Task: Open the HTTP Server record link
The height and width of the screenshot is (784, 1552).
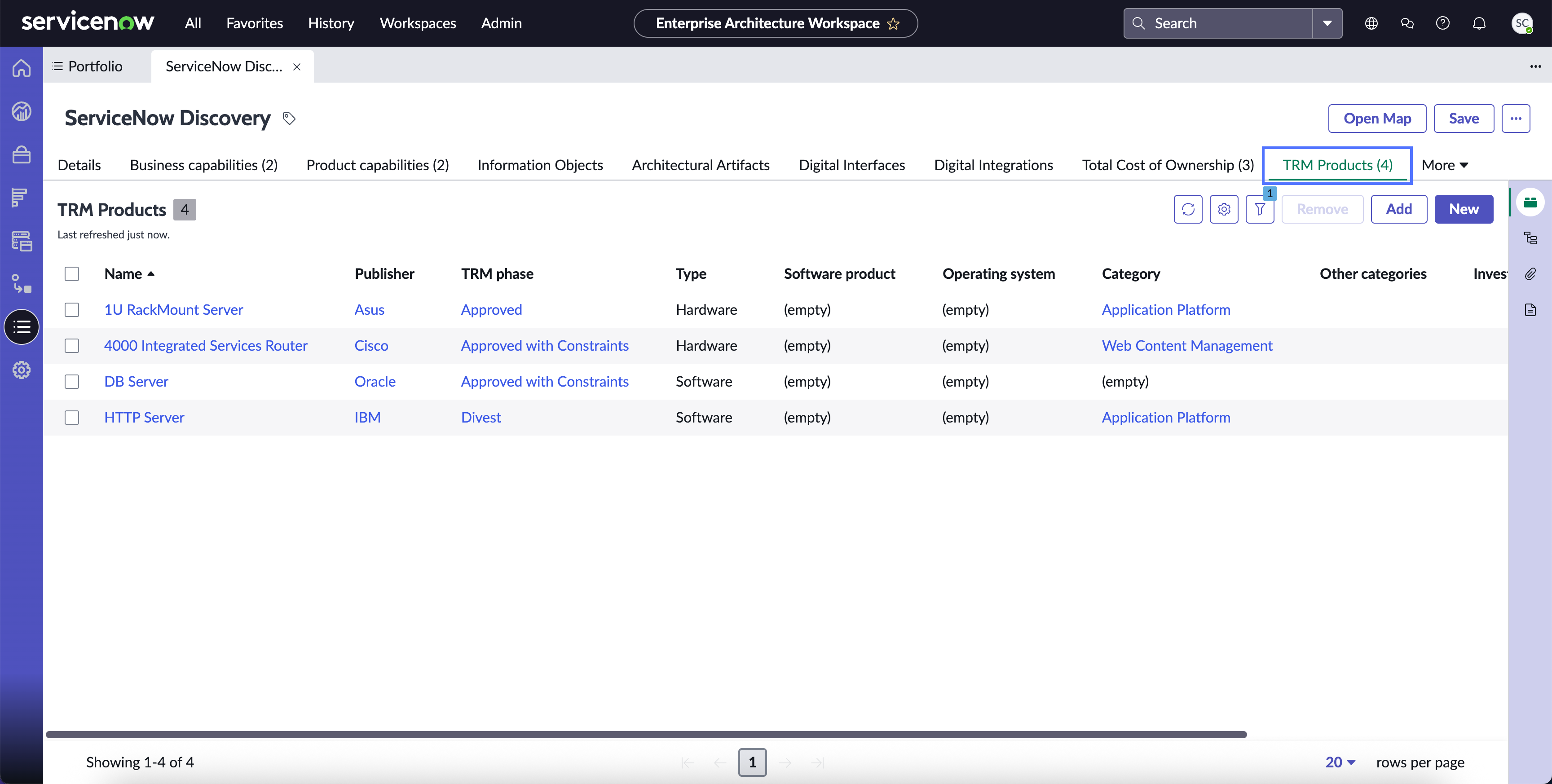Action: [144, 418]
